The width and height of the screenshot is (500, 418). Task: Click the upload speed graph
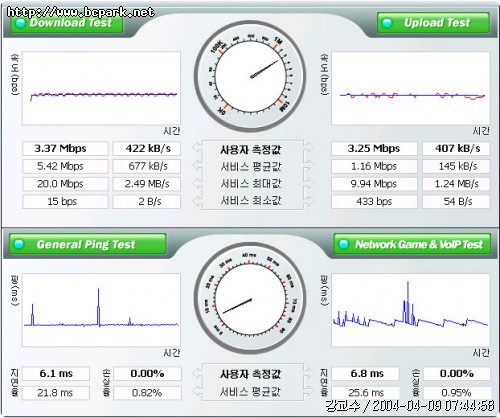(410, 88)
